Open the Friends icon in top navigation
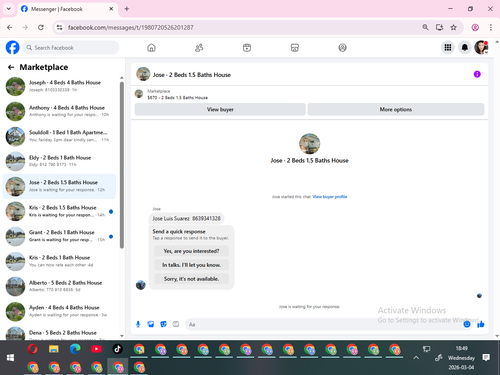The image size is (500, 375). (199, 48)
